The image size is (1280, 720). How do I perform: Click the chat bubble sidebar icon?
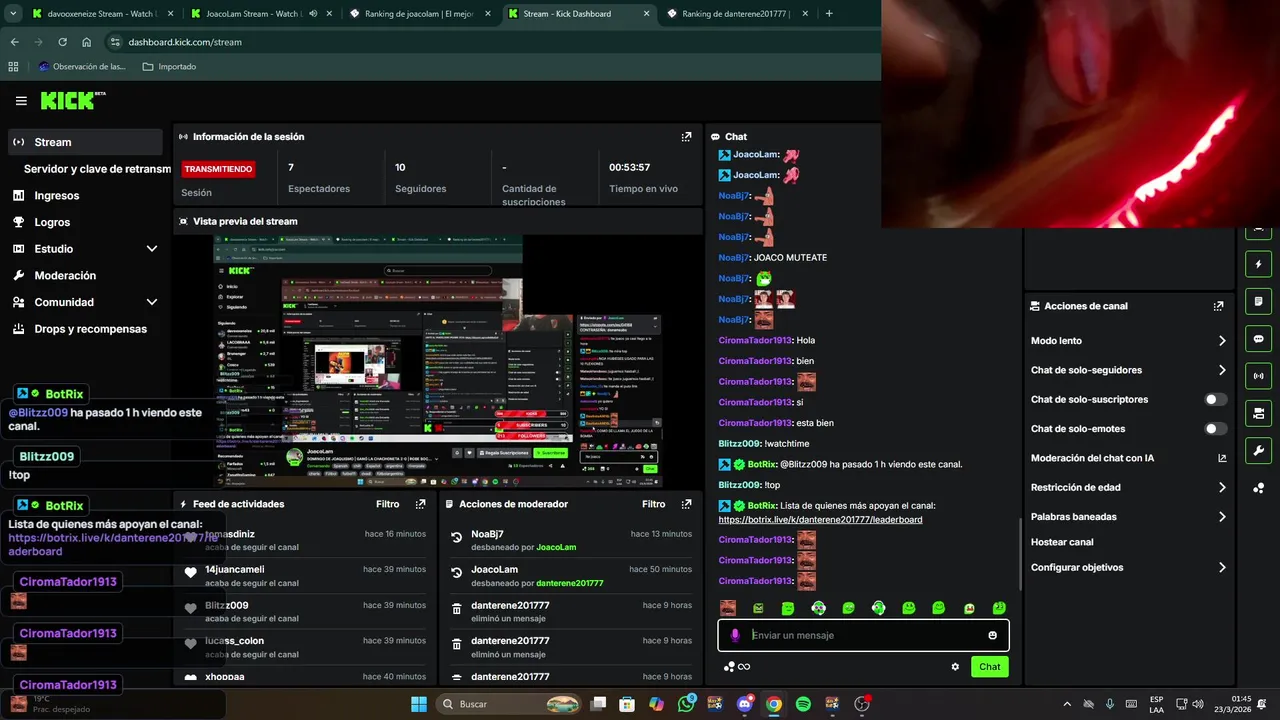click(1258, 339)
